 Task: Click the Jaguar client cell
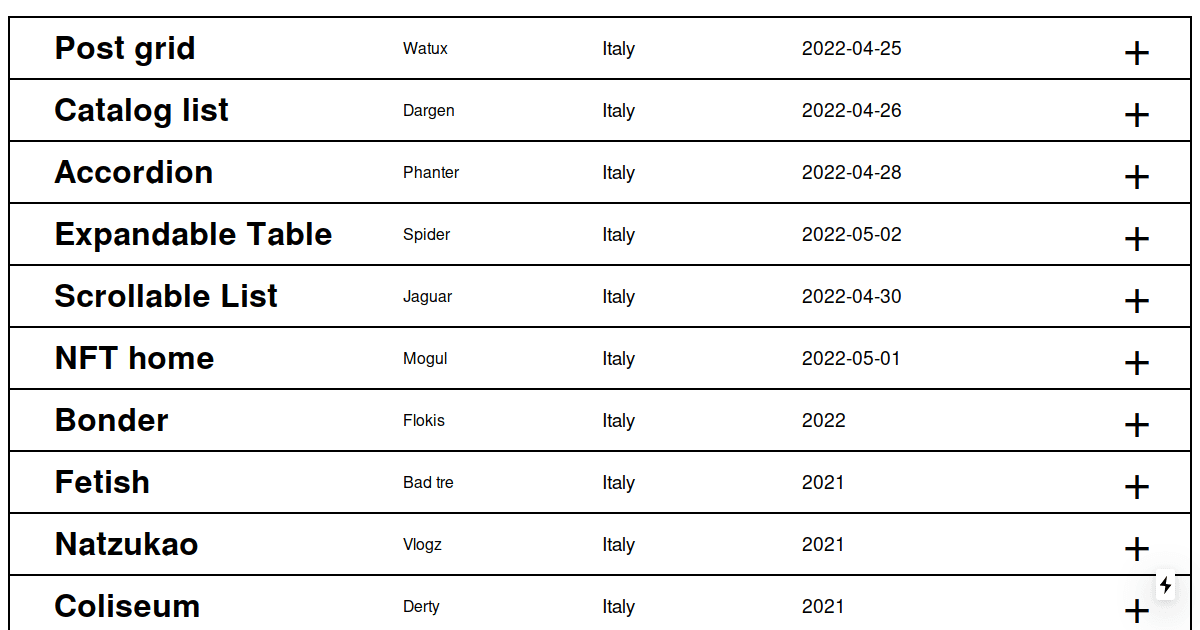(x=427, y=296)
